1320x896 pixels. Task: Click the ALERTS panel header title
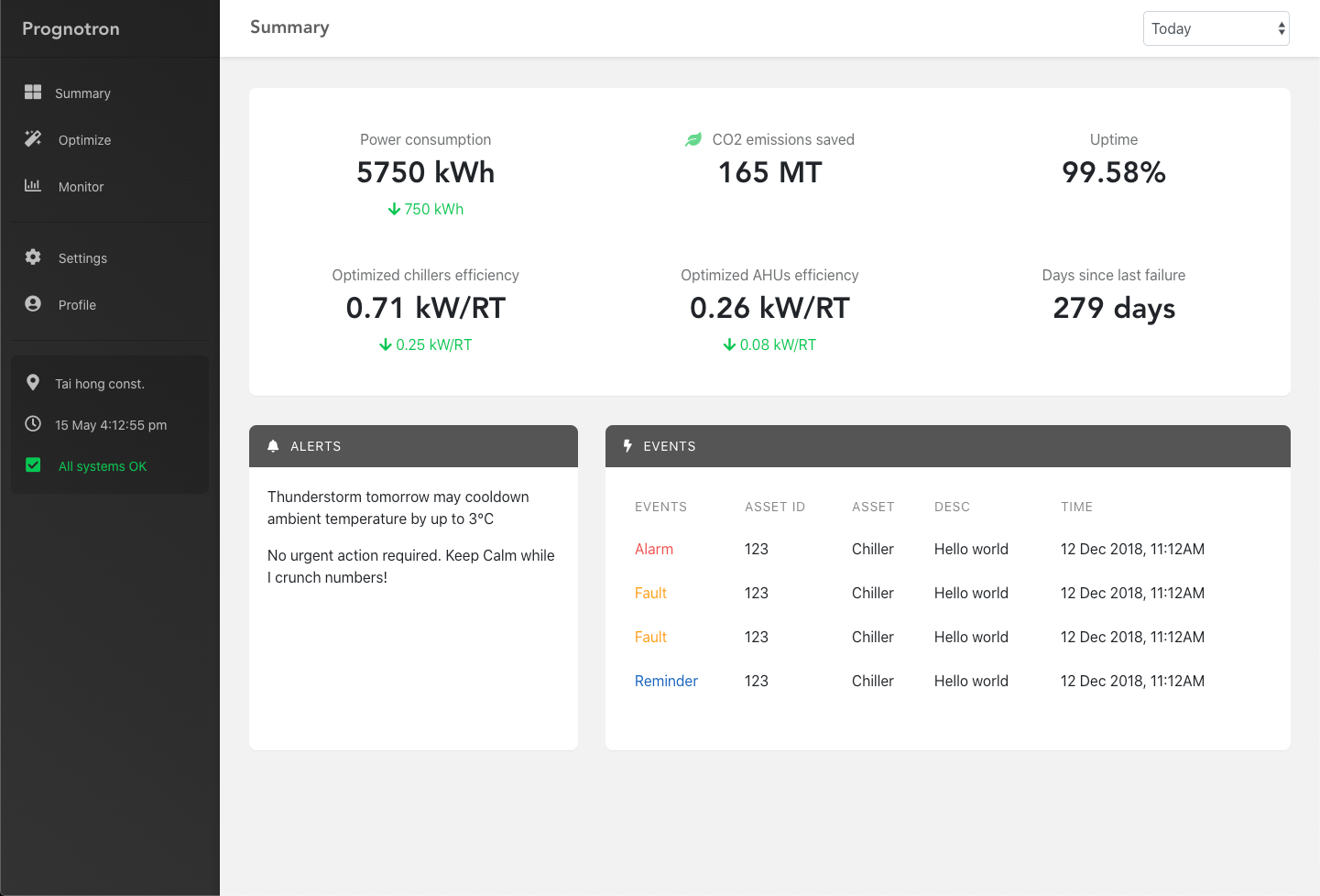316,446
